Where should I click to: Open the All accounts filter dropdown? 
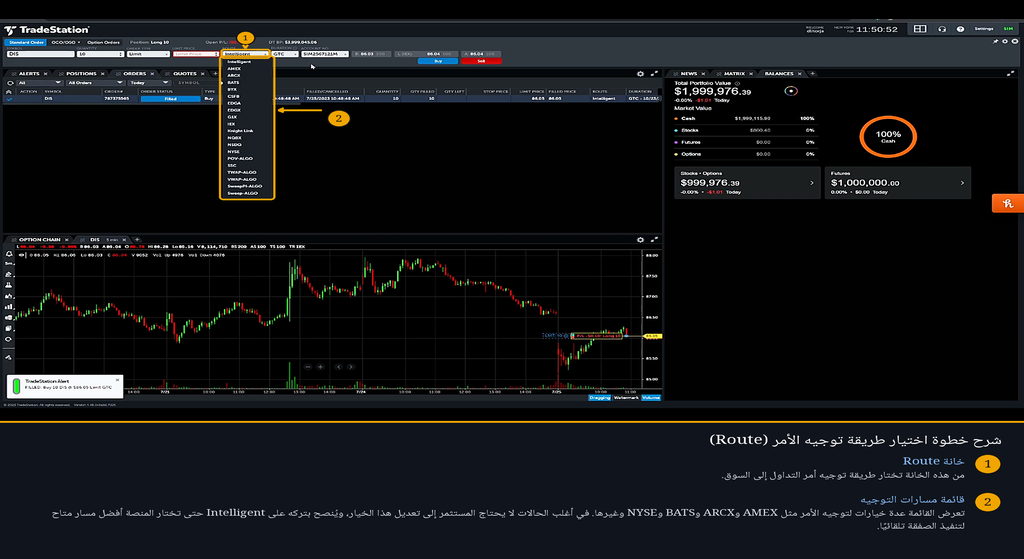point(40,83)
